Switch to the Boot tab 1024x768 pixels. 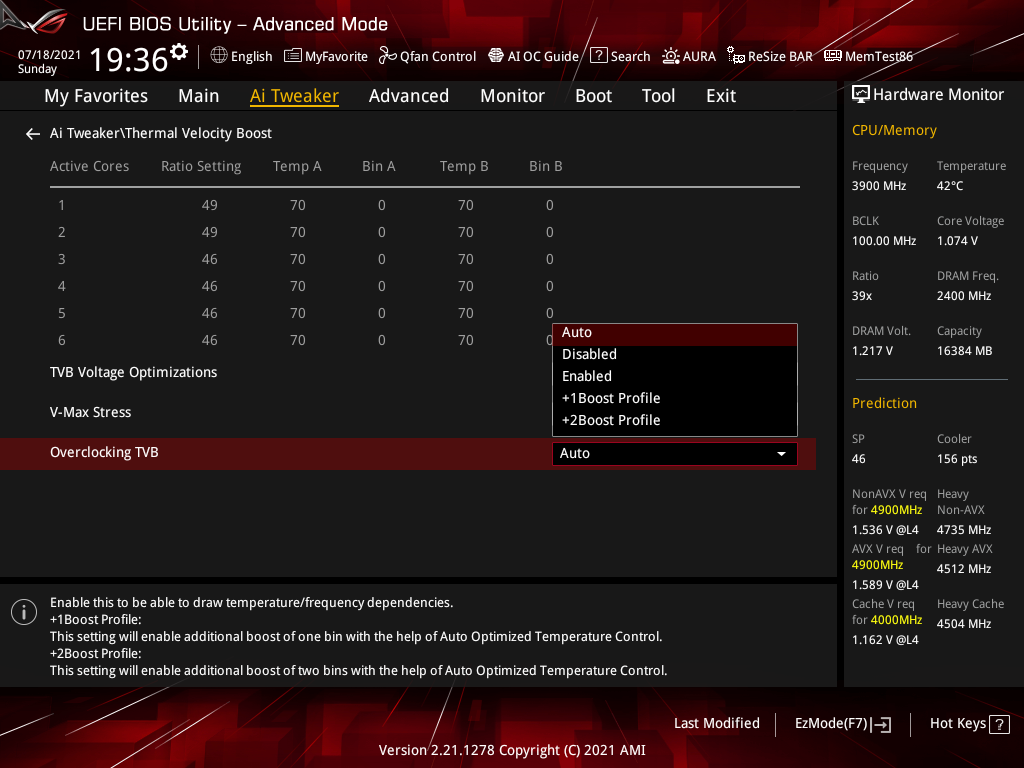[x=593, y=95]
